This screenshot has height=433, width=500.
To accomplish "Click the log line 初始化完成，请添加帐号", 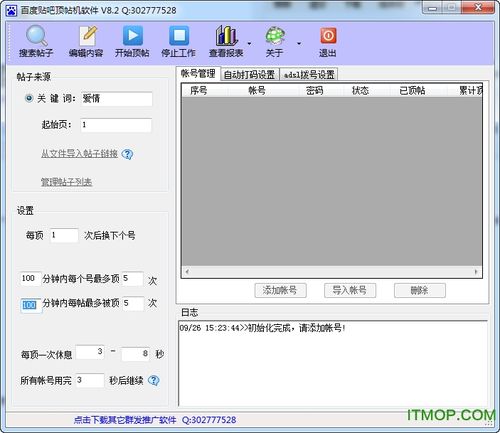I will [x=296, y=328].
